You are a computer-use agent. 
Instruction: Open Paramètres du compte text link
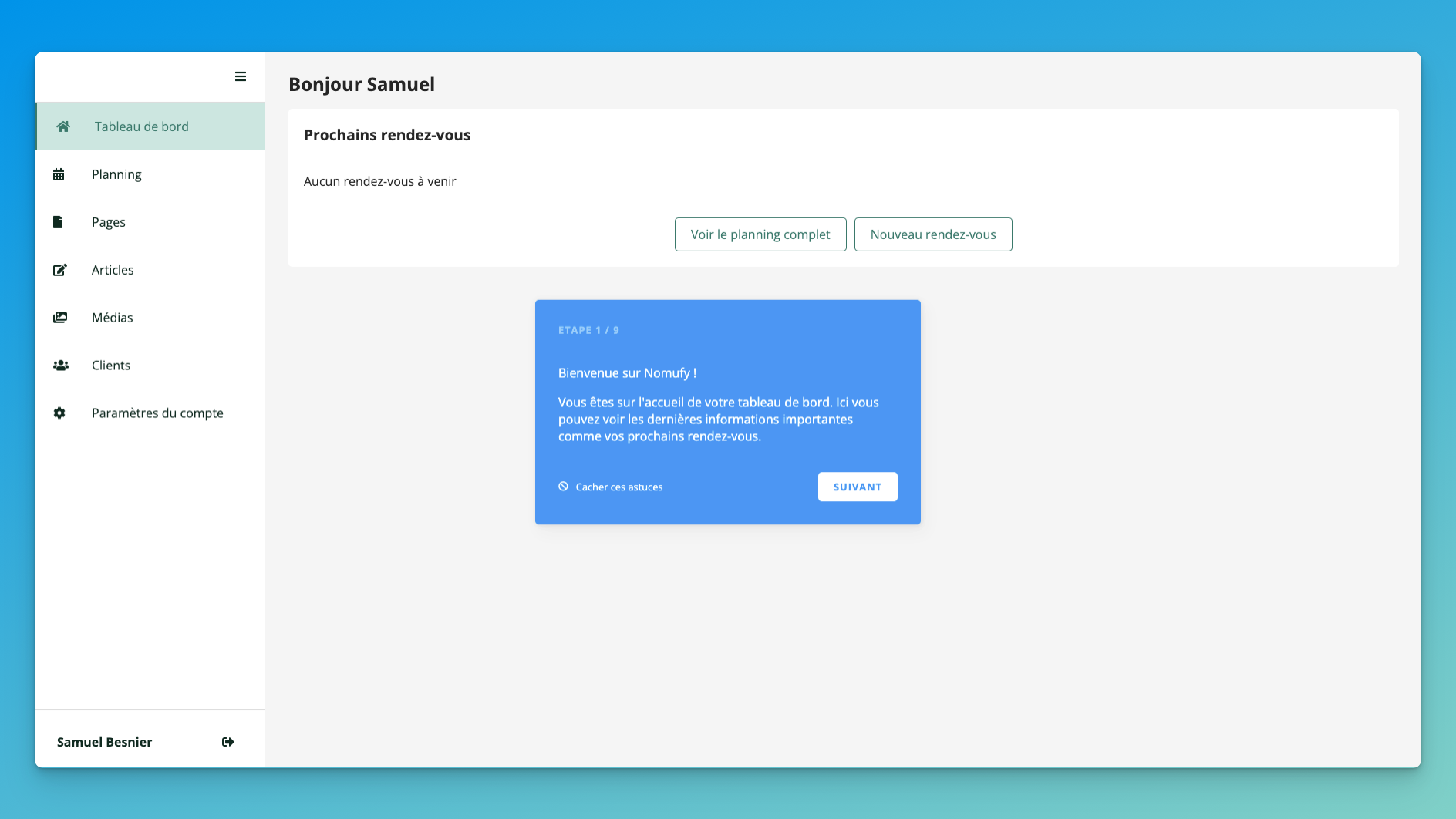tap(157, 413)
